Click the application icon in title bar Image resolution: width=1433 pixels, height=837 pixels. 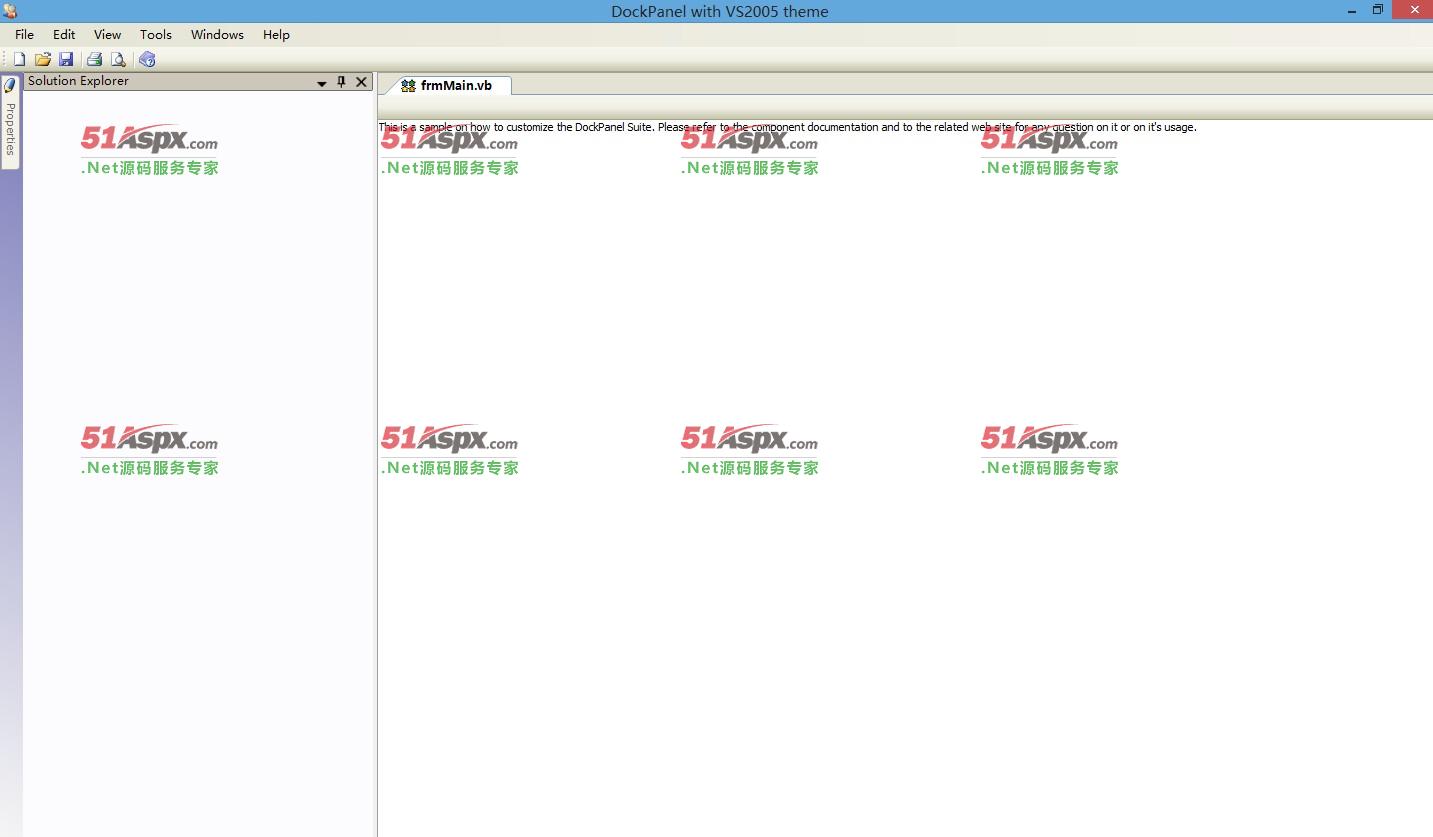[10, 11]
